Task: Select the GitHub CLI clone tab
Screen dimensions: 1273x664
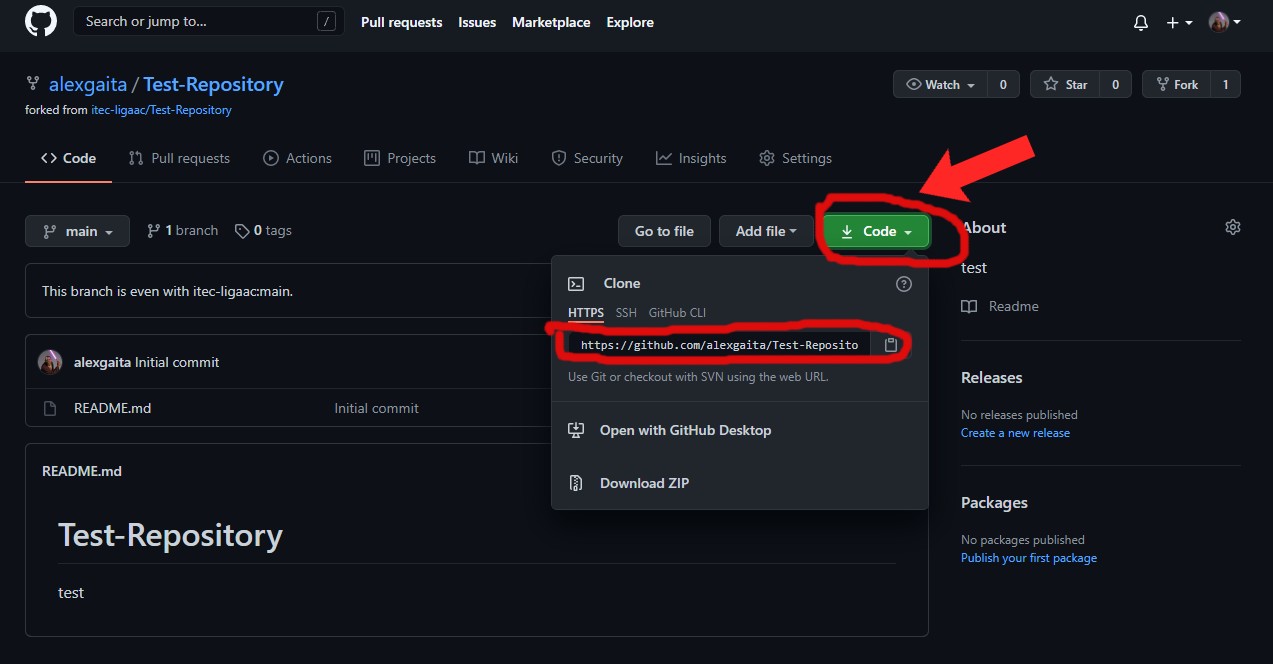Action: click(x=677, y=313)
